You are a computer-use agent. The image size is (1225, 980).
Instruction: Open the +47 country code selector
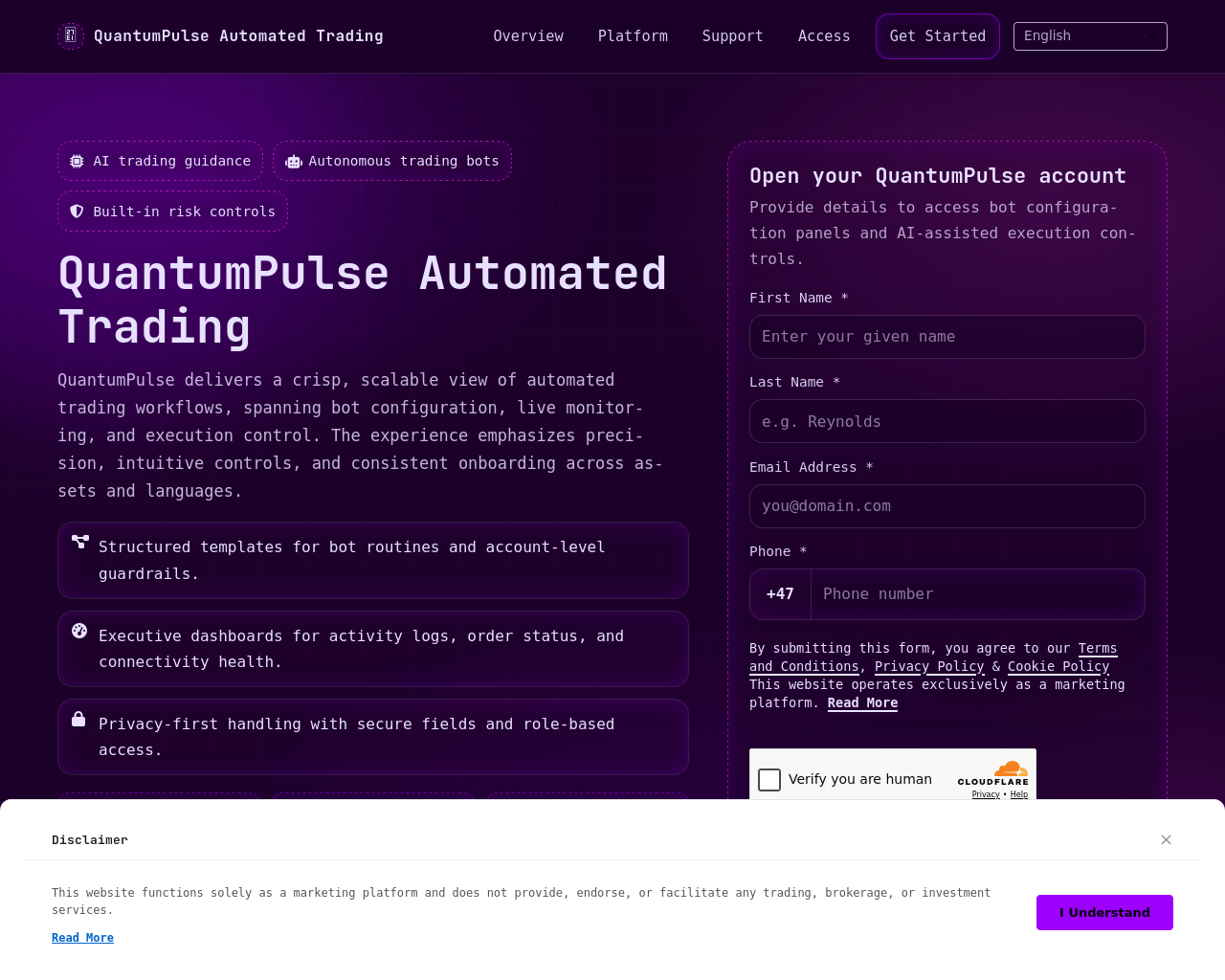[x=780, y=594]
